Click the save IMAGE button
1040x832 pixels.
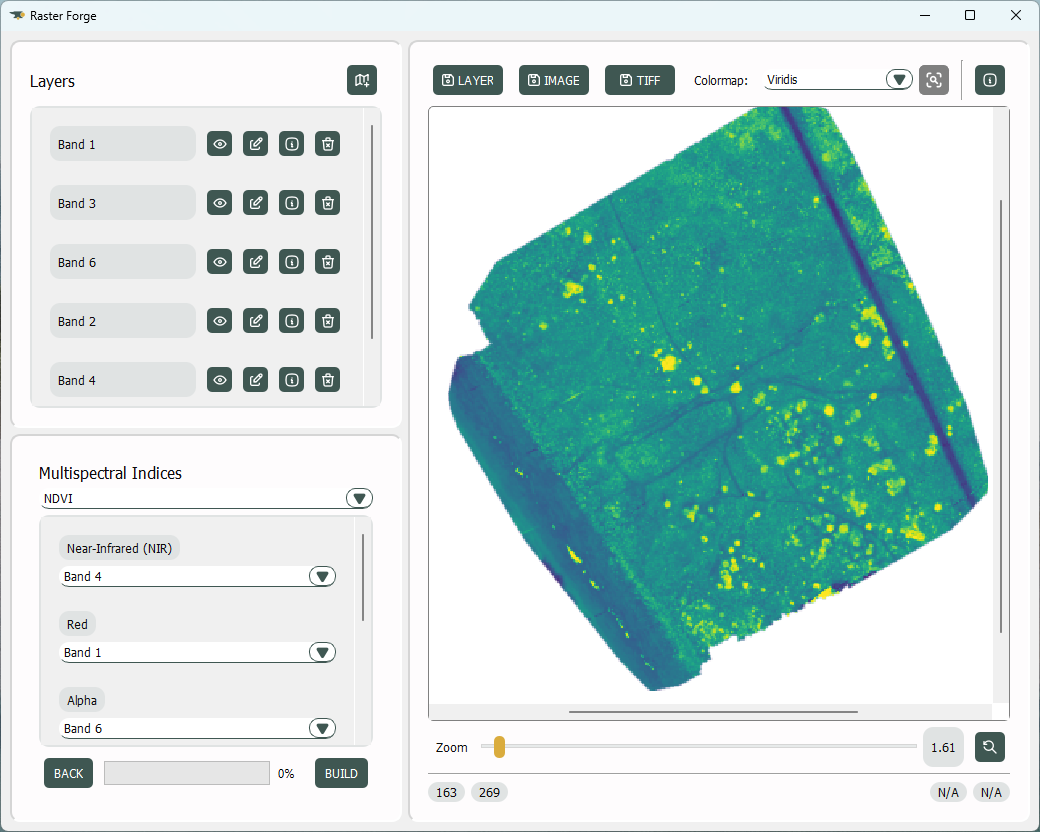[x=554, y=80]
